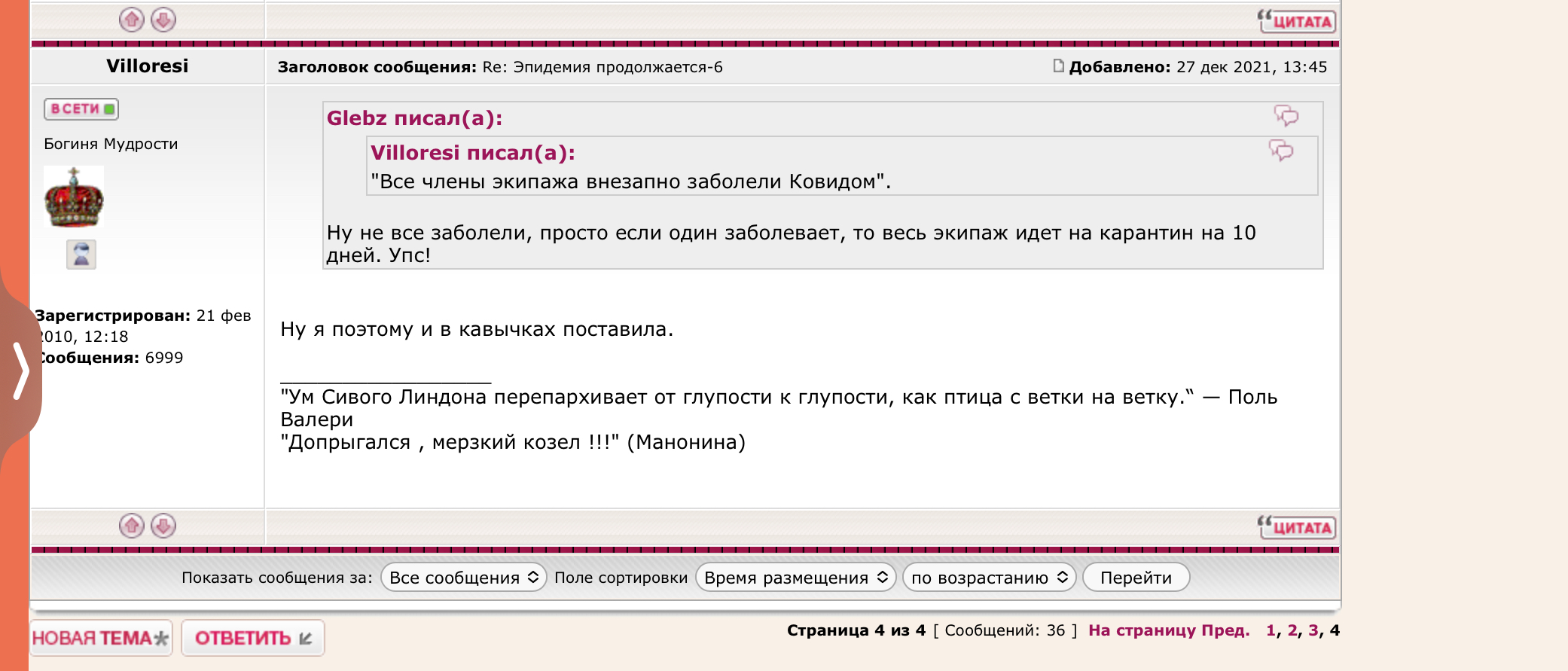Click the speech bubble icon in Villoresi's nested quote
Image resolution: width=1568 pixels, height=671 pixels.
point(1280,151)
